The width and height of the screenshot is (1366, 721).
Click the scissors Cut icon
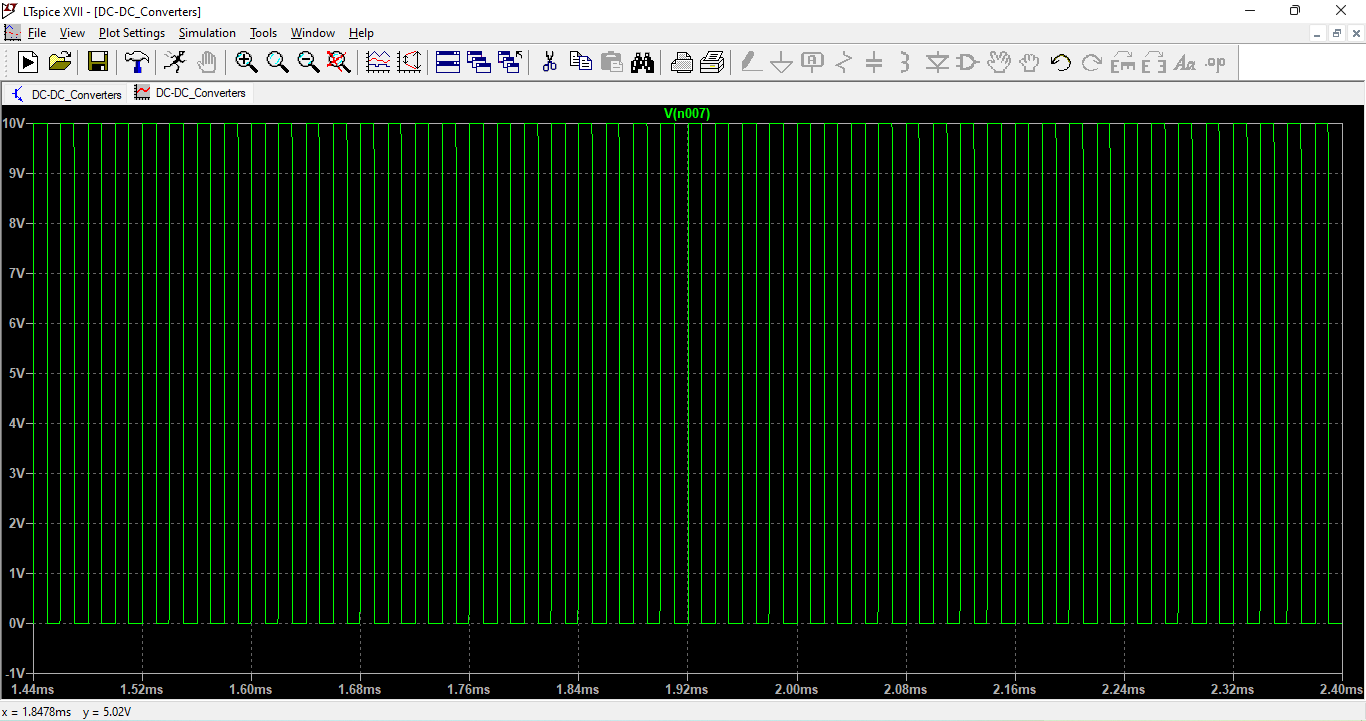tap(549, 63)
